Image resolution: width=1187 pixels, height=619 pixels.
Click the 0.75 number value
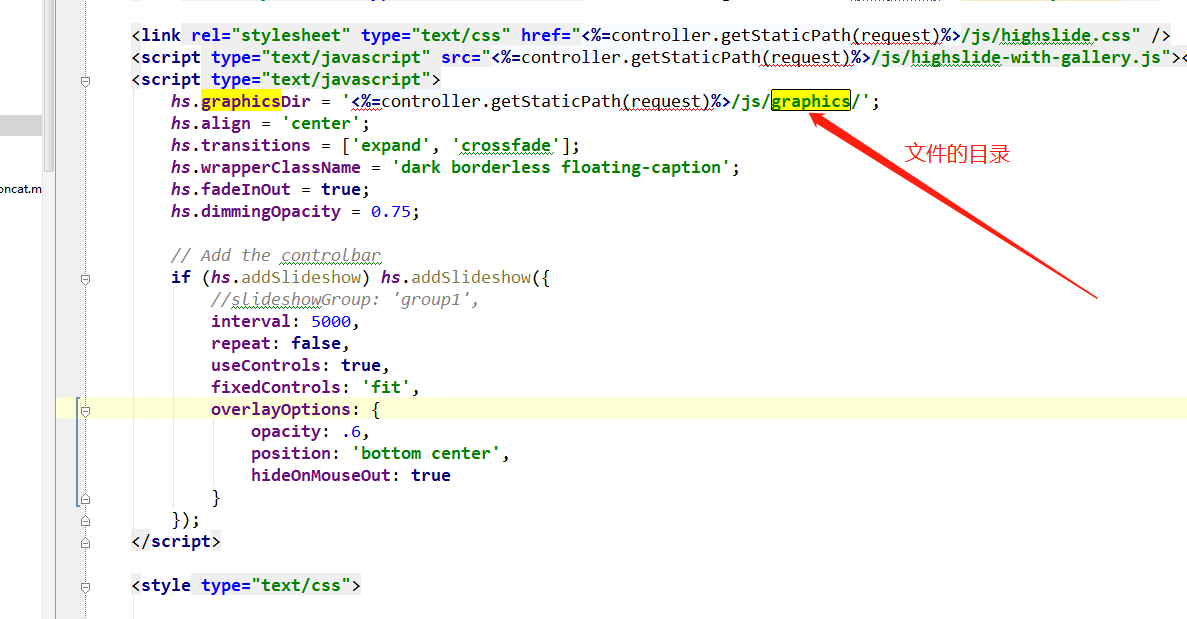391,211
